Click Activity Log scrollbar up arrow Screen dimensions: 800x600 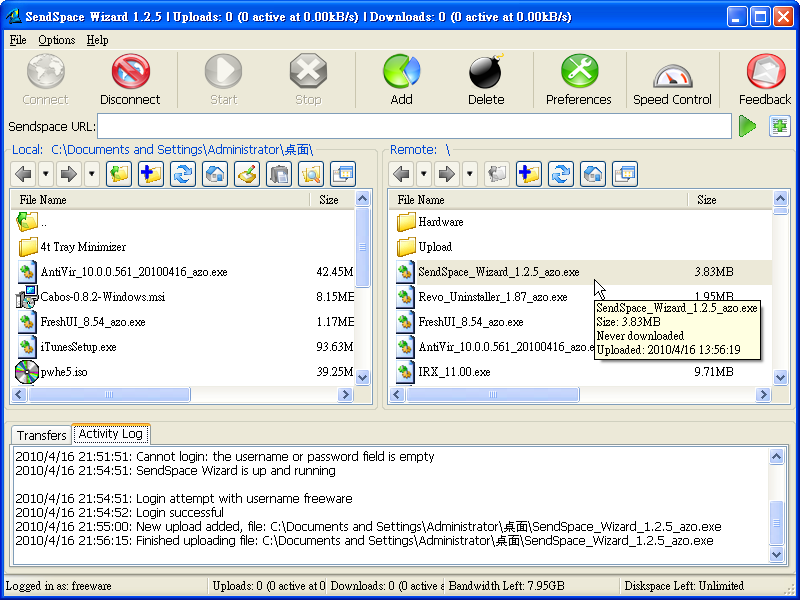tap(776, 456)
